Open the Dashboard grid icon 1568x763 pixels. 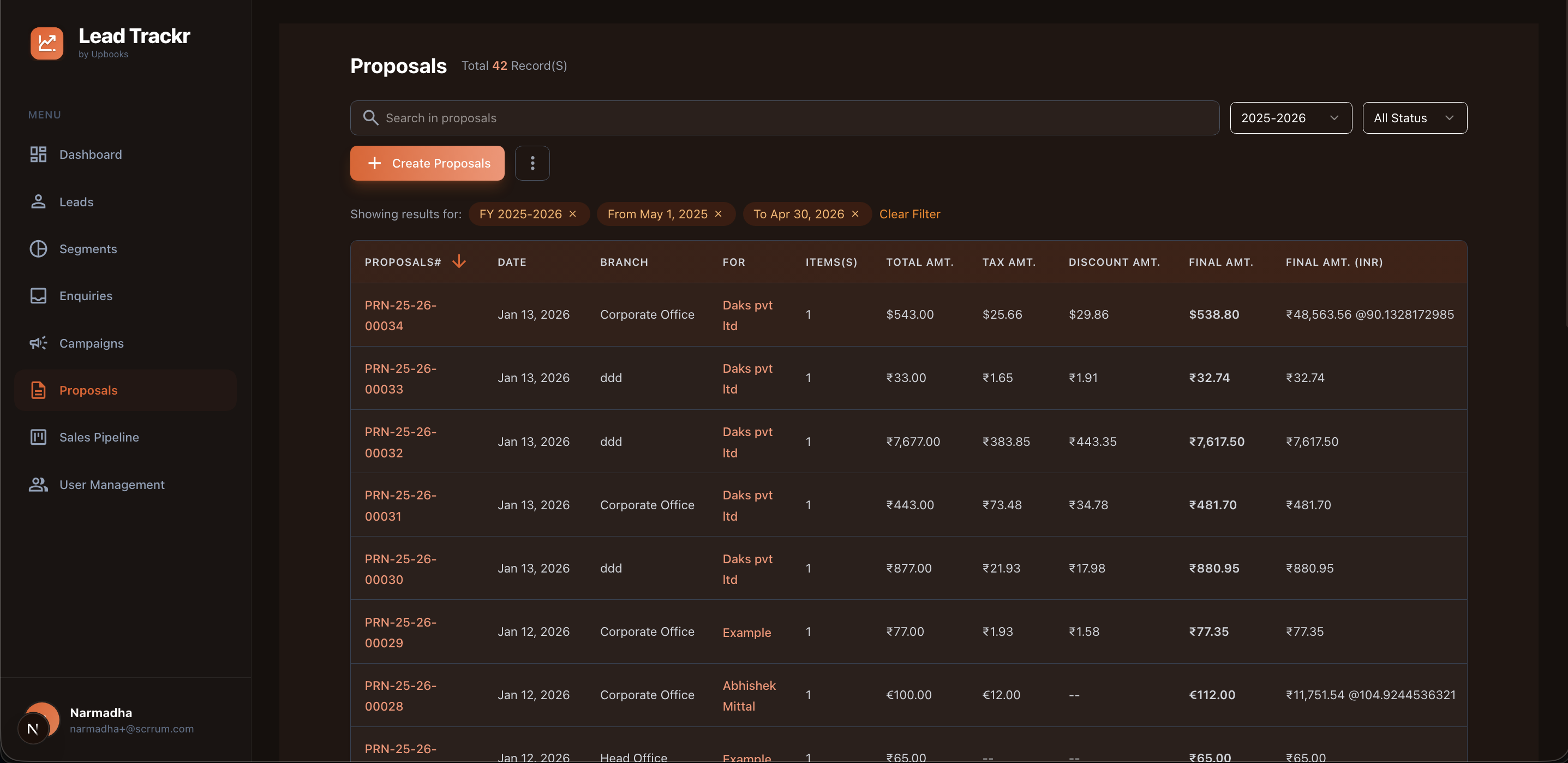tap(38, 154)
